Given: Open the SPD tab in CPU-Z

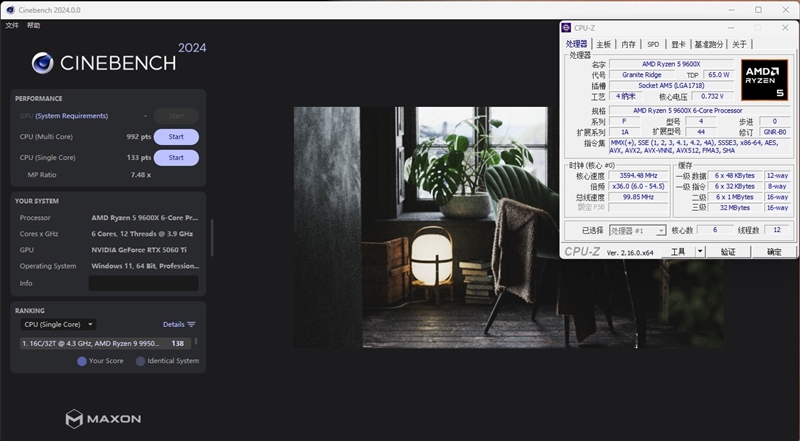Looking at the screenshot, I should click(x=653, y=44).
